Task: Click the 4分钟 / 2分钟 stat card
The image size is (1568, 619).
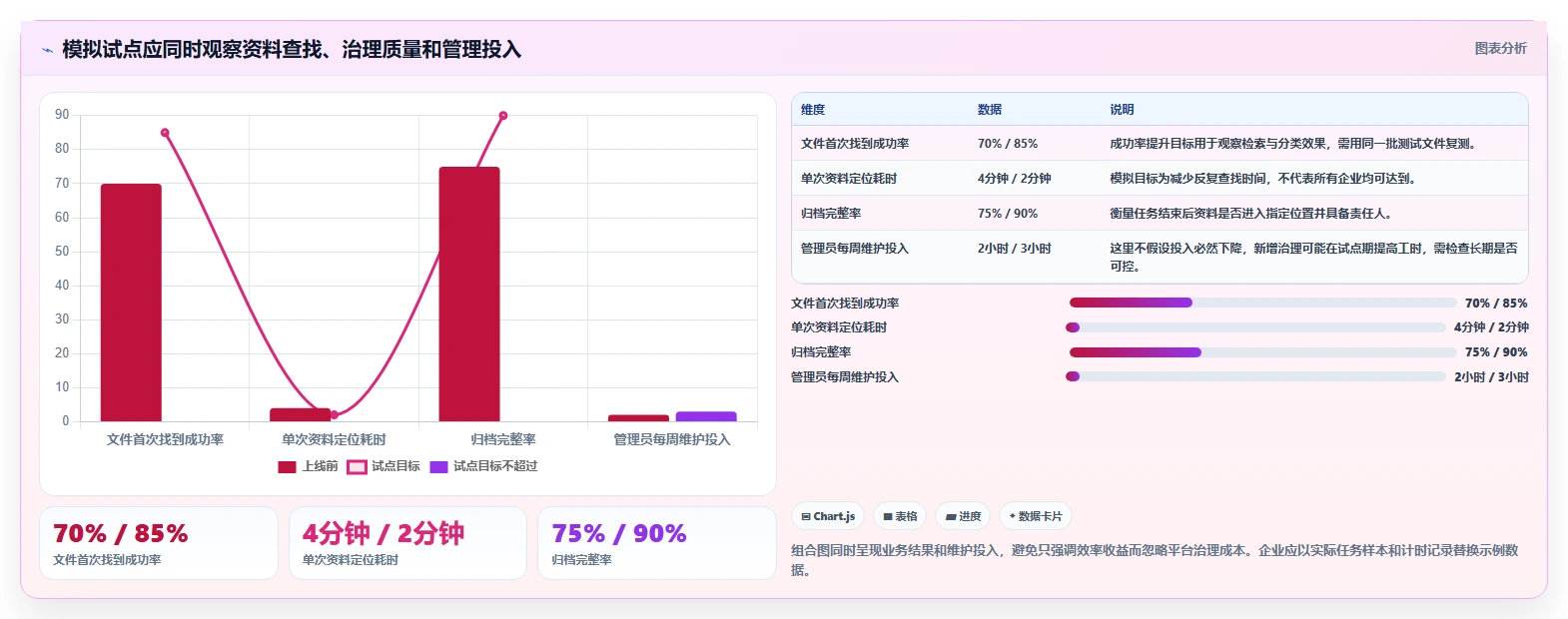Action: [407, 543]
